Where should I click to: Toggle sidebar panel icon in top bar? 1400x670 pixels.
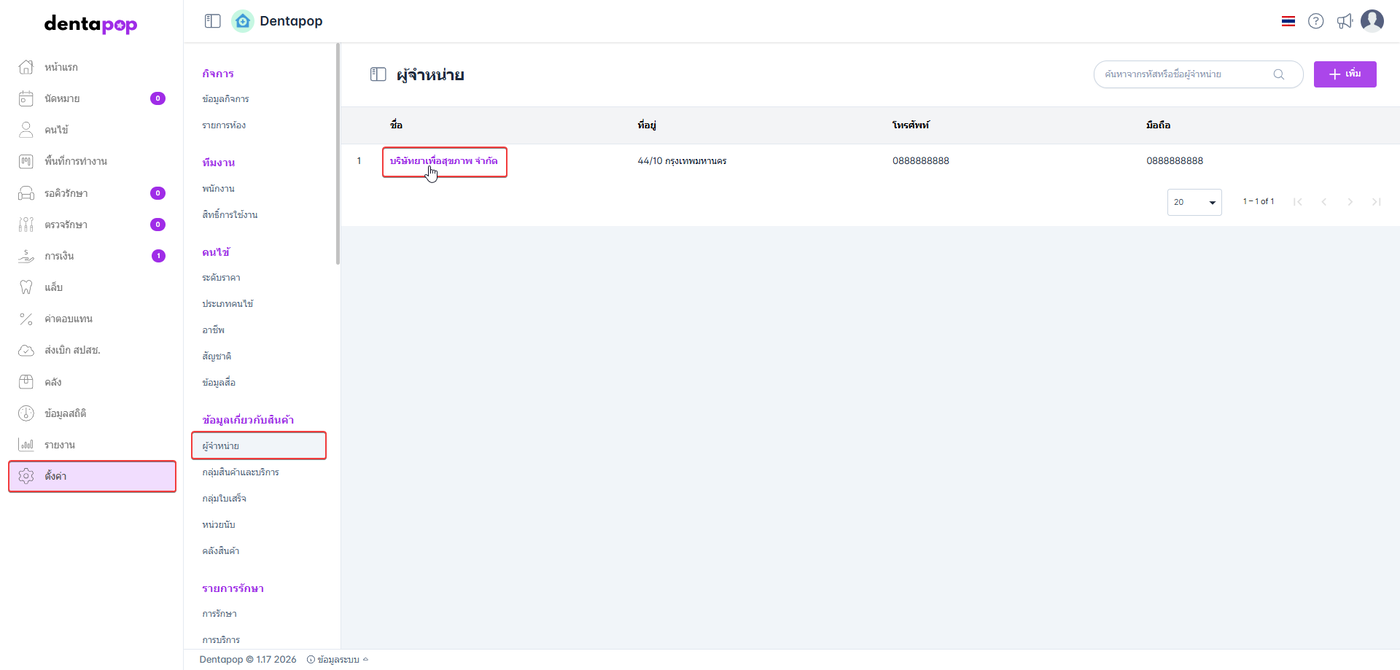click(212, 21)
